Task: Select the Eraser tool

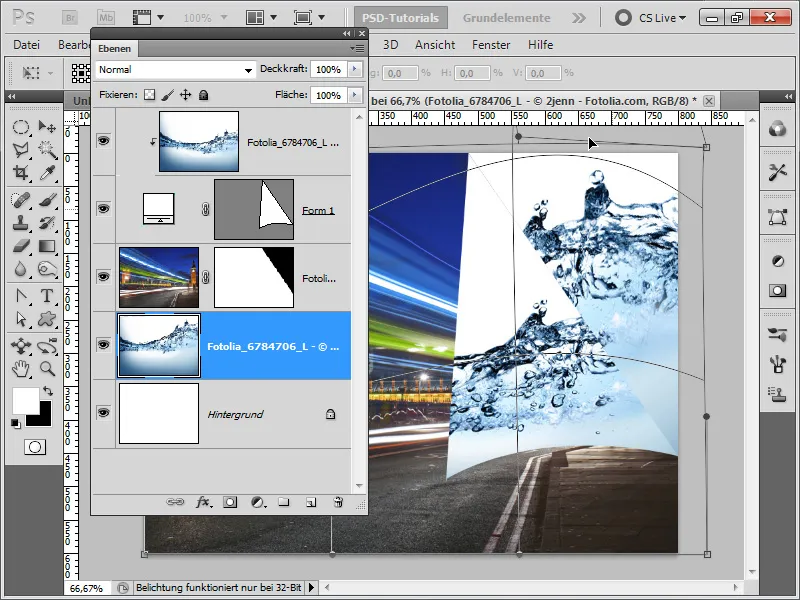Action: coord(20,246)
